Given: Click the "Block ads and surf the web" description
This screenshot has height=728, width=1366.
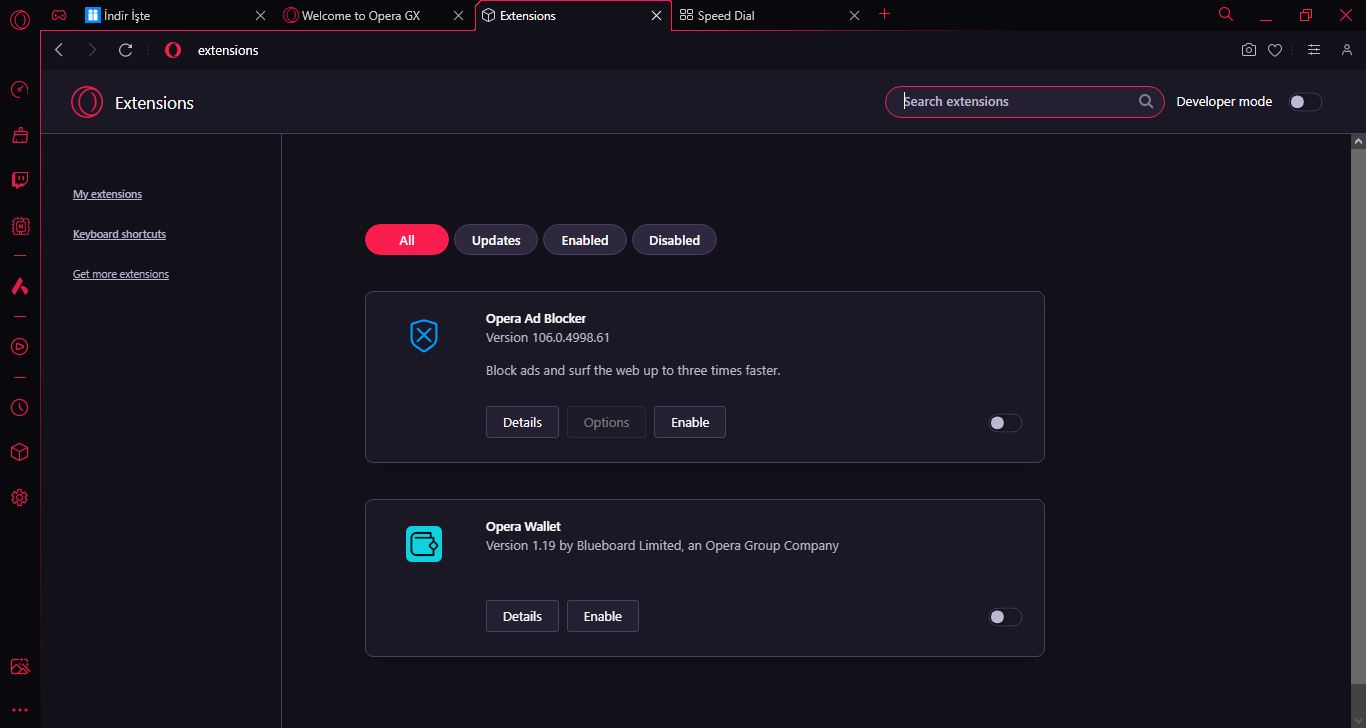Looking at the screenshot, I should tap(633, 370).
